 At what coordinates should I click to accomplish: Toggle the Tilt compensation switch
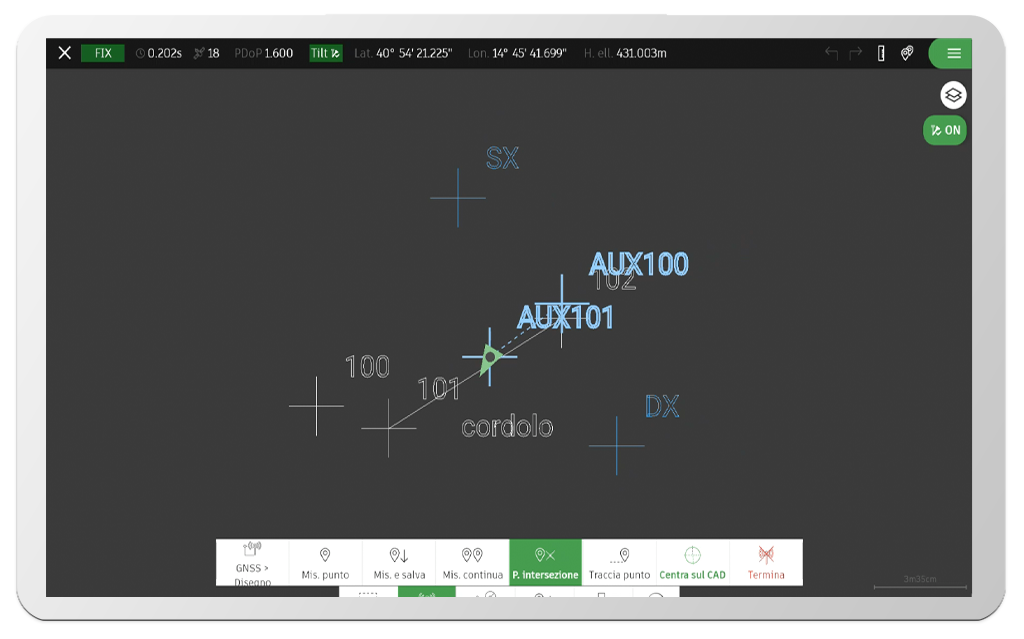coord(326,54)
